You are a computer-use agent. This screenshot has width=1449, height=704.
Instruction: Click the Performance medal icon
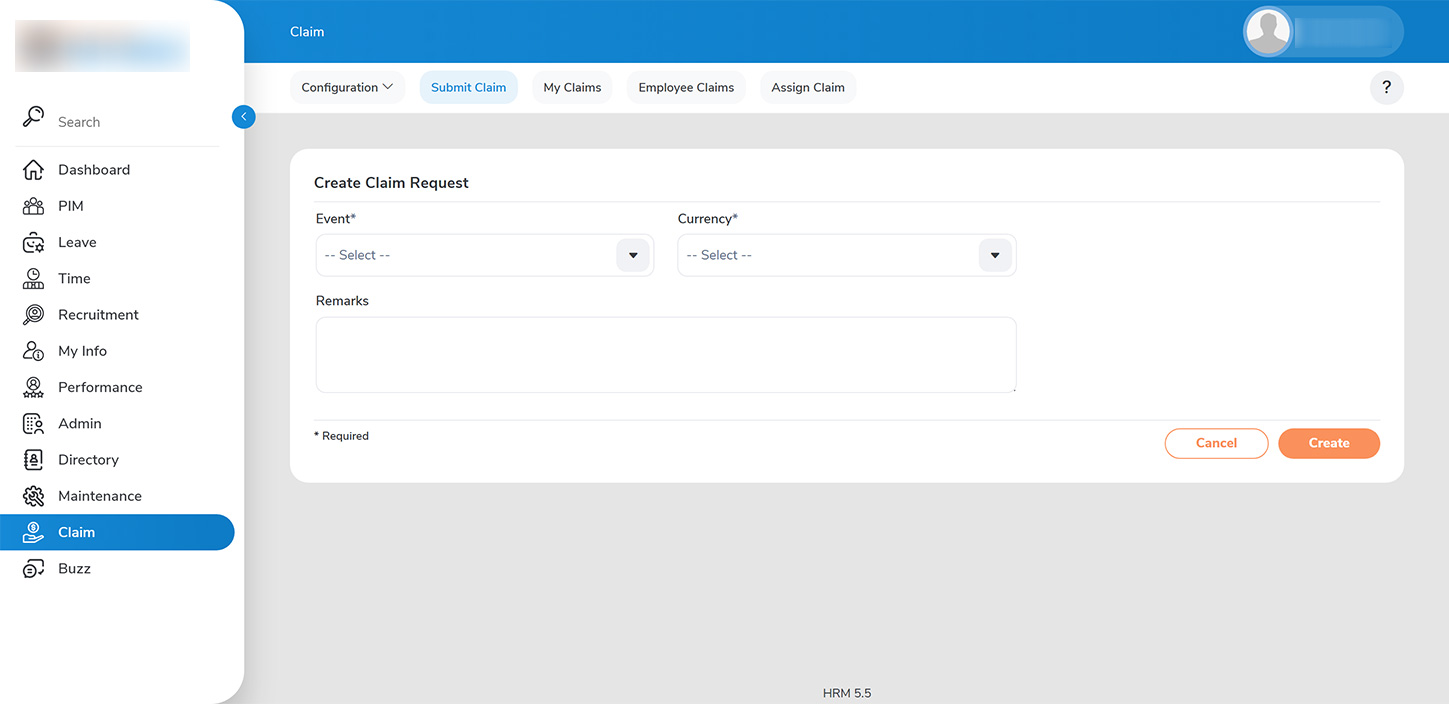33,388
